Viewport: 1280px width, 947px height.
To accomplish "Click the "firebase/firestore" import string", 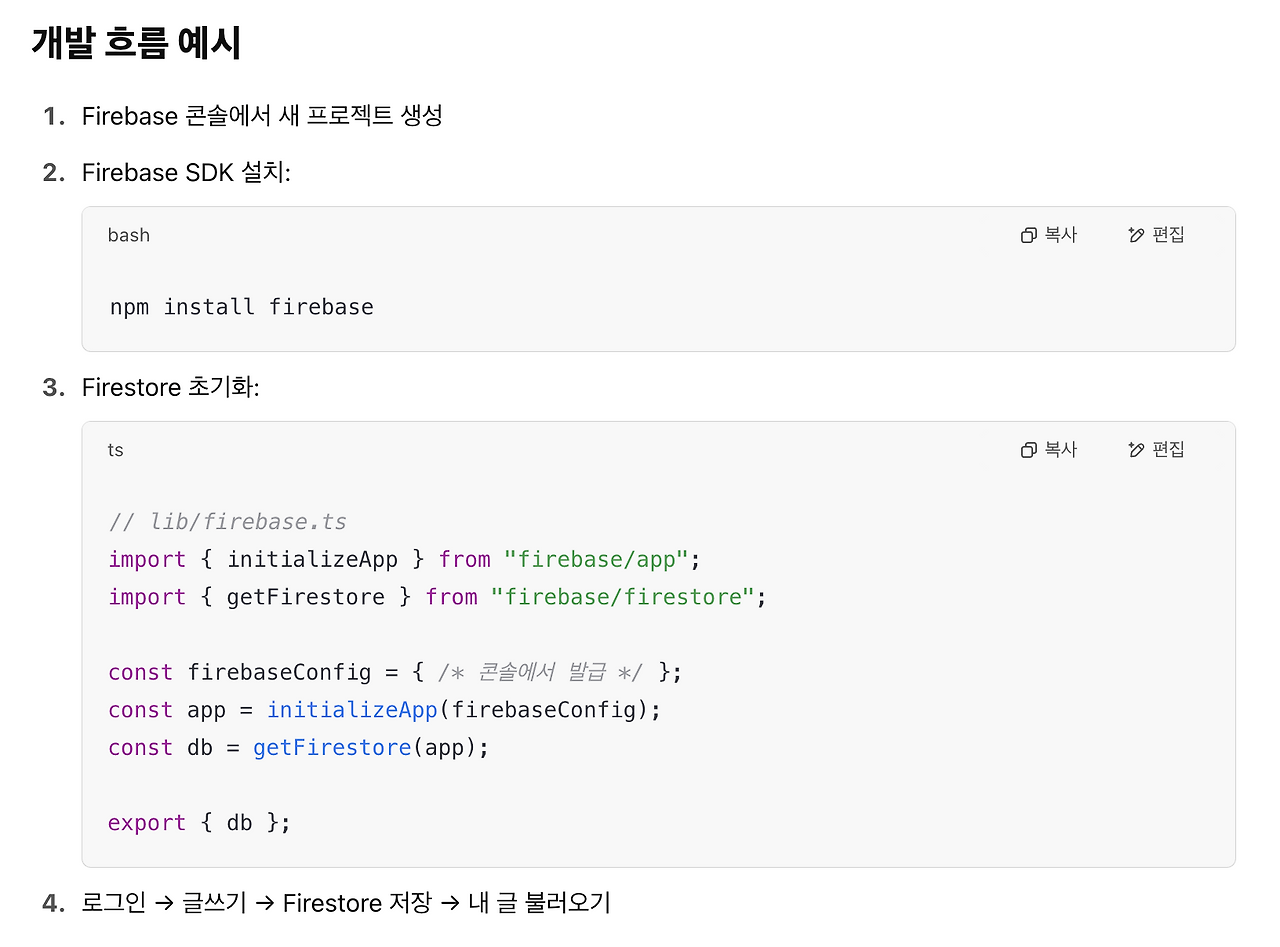I will [x=622, y=597].
